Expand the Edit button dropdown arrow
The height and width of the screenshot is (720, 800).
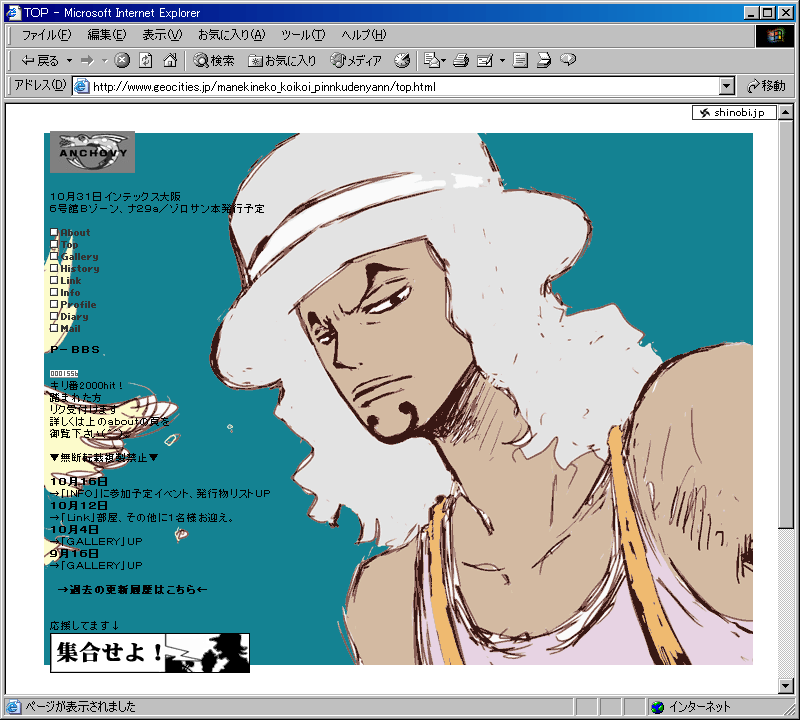click(502, 61)
